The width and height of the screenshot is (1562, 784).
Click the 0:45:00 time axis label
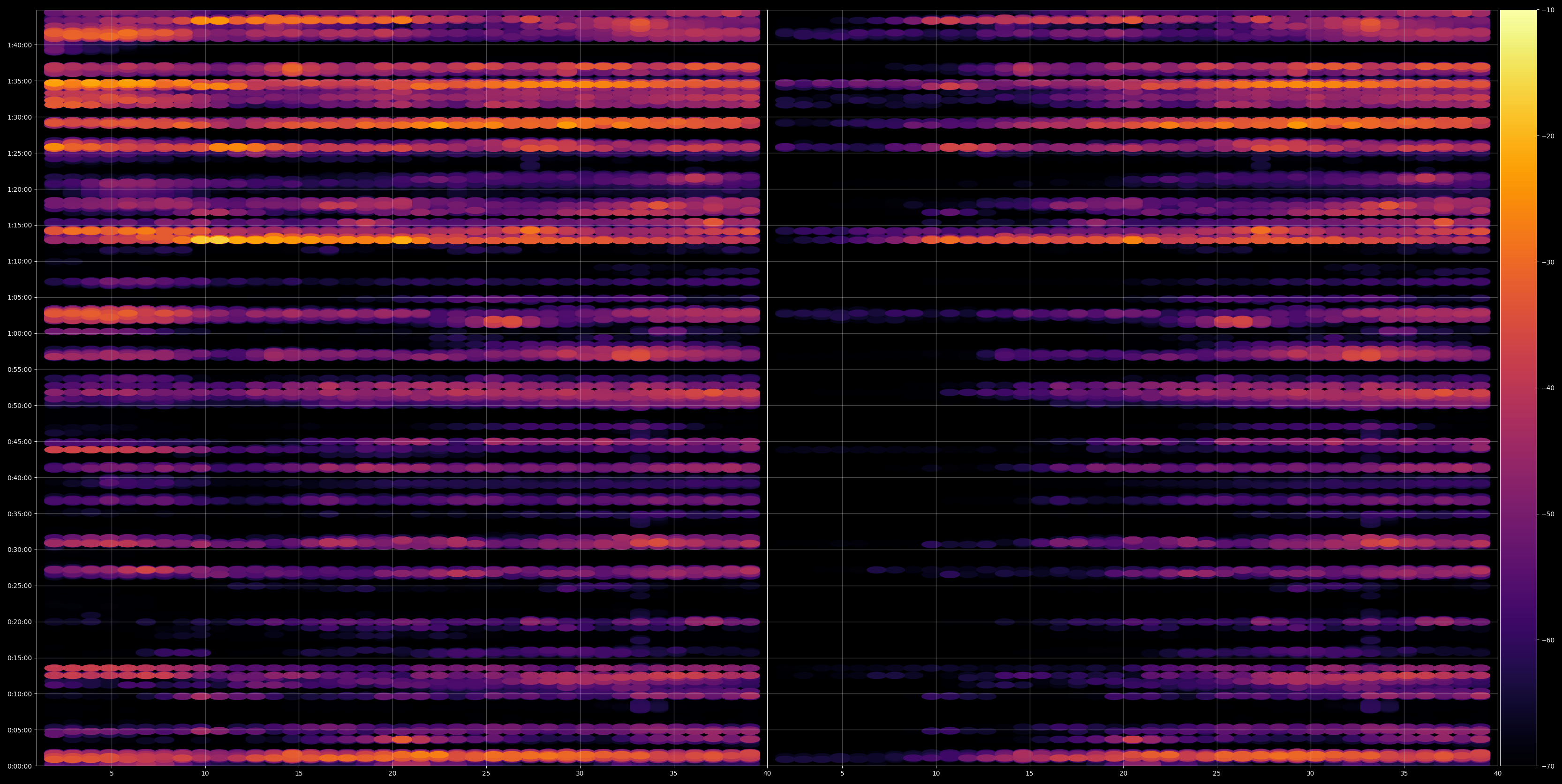click(x=20, y=441)
